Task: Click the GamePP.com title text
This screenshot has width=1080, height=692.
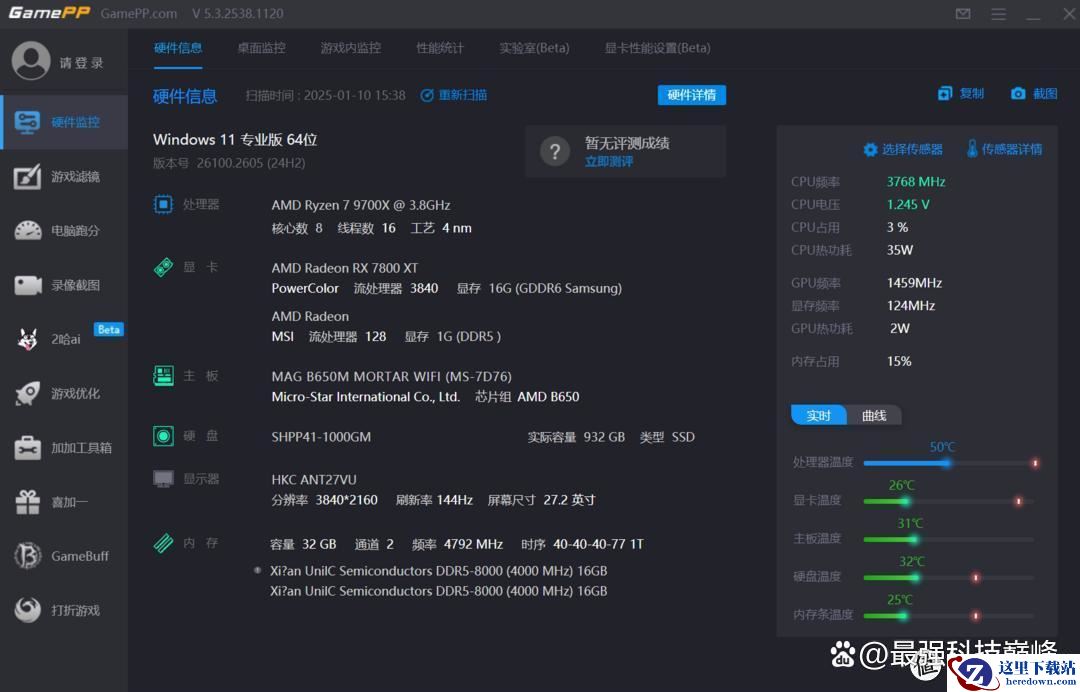Action: [x=138, y=14]
